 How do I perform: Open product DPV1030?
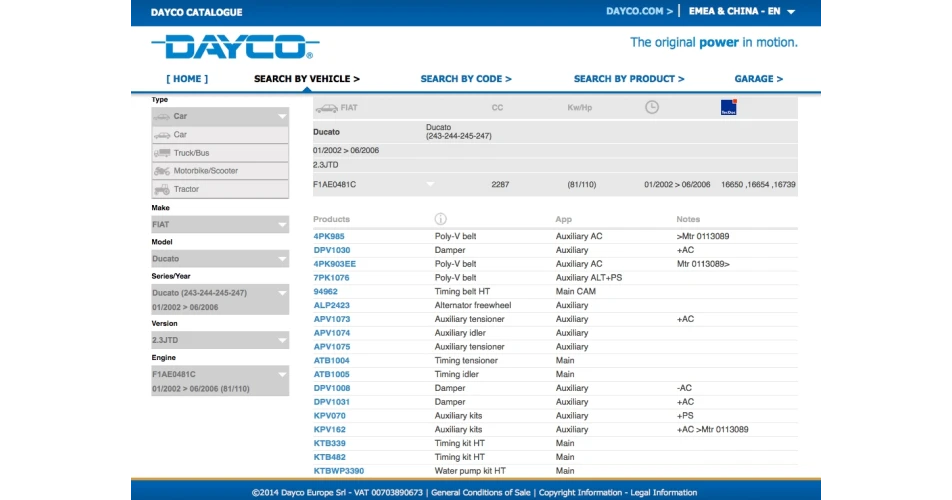332,250
